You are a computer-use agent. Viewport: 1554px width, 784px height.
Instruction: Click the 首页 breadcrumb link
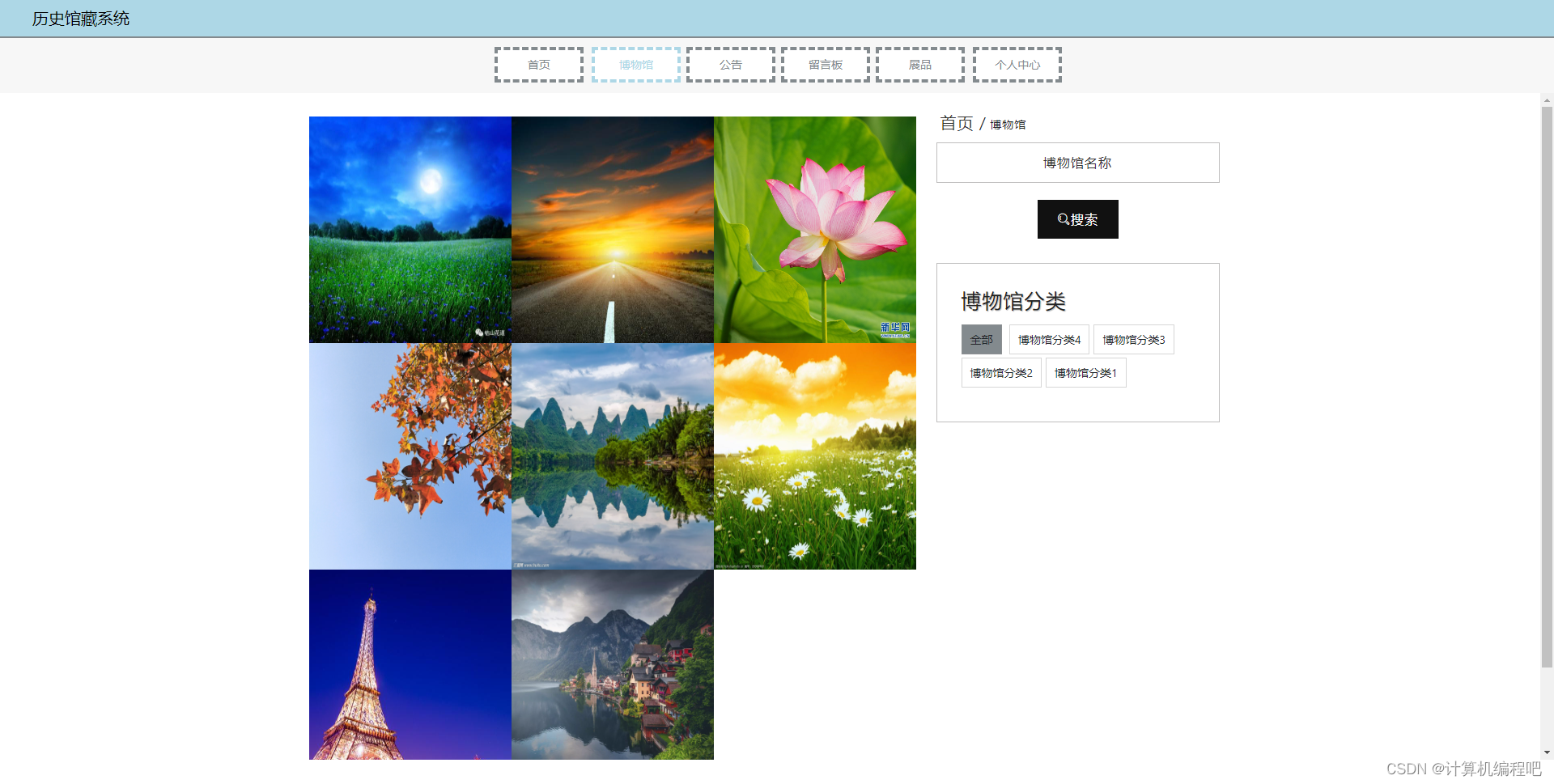pos(955,124)
